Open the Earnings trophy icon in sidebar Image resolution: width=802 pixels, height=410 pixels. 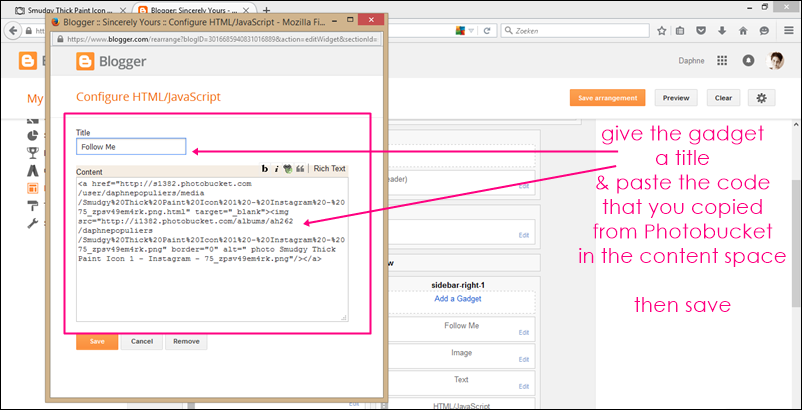33,153
